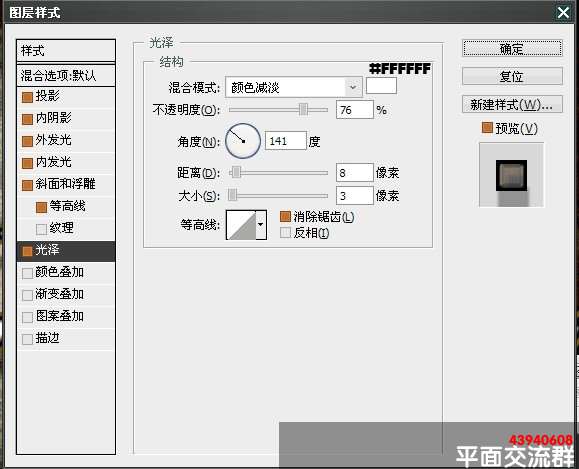Click the 新建样式 new style button

[x=512, y=105]
